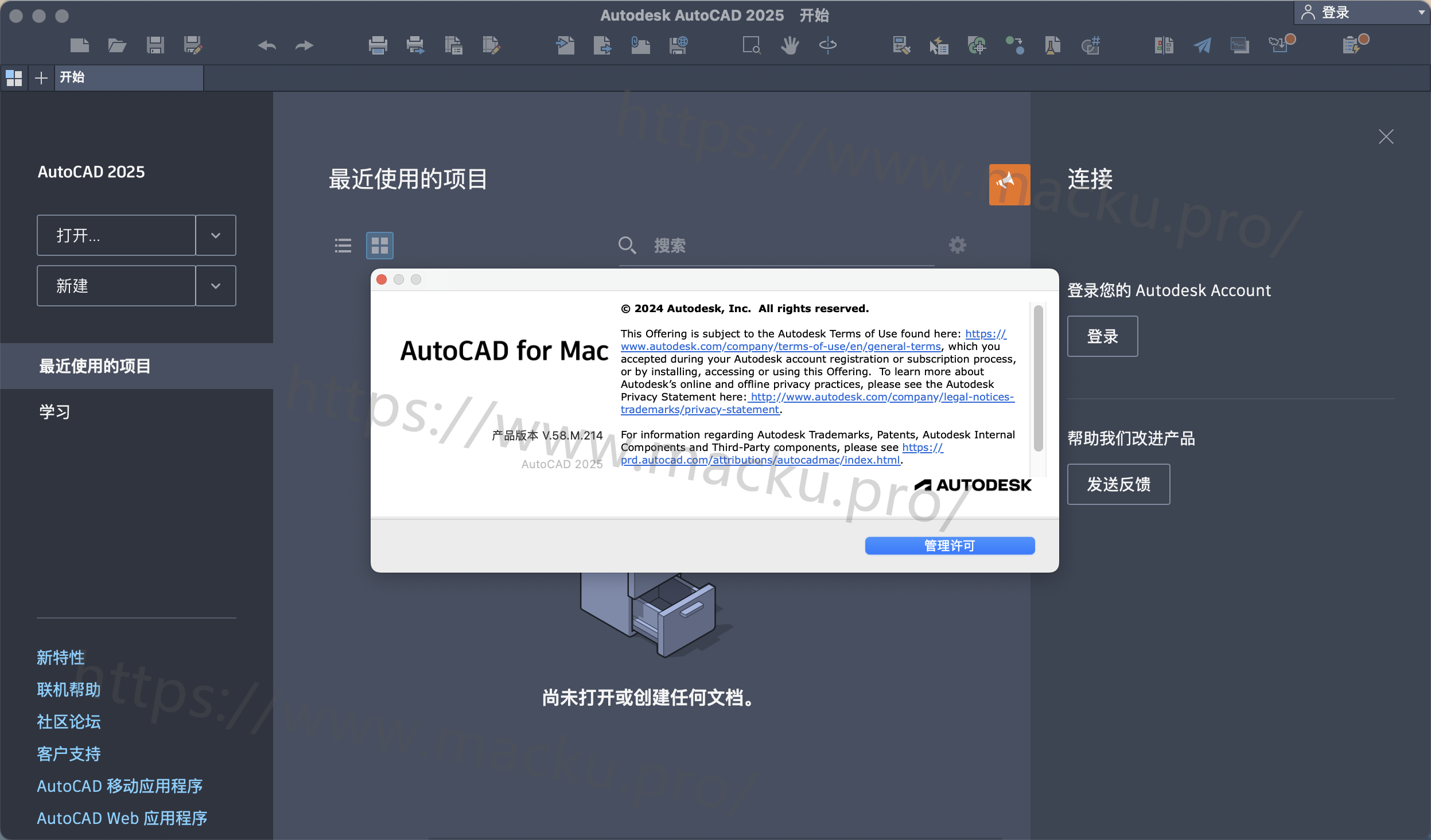Click the Quick Select cursor-lightning icon
This screenshot has width=1431, height=840.
939,45
